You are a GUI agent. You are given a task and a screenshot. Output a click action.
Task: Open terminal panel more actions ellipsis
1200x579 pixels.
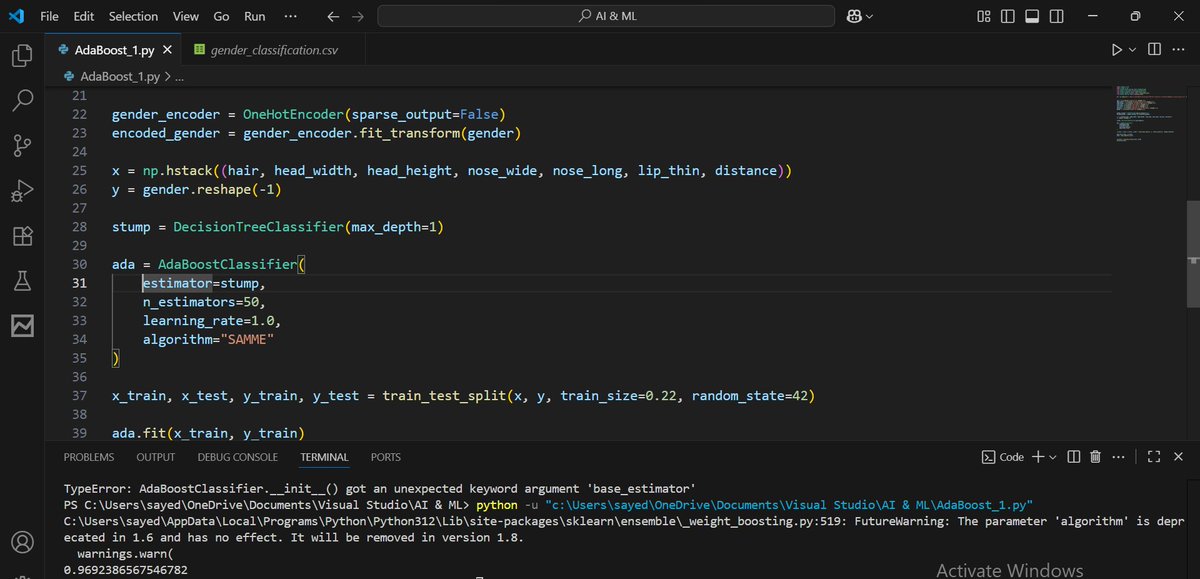click(x=1118, y=457)
